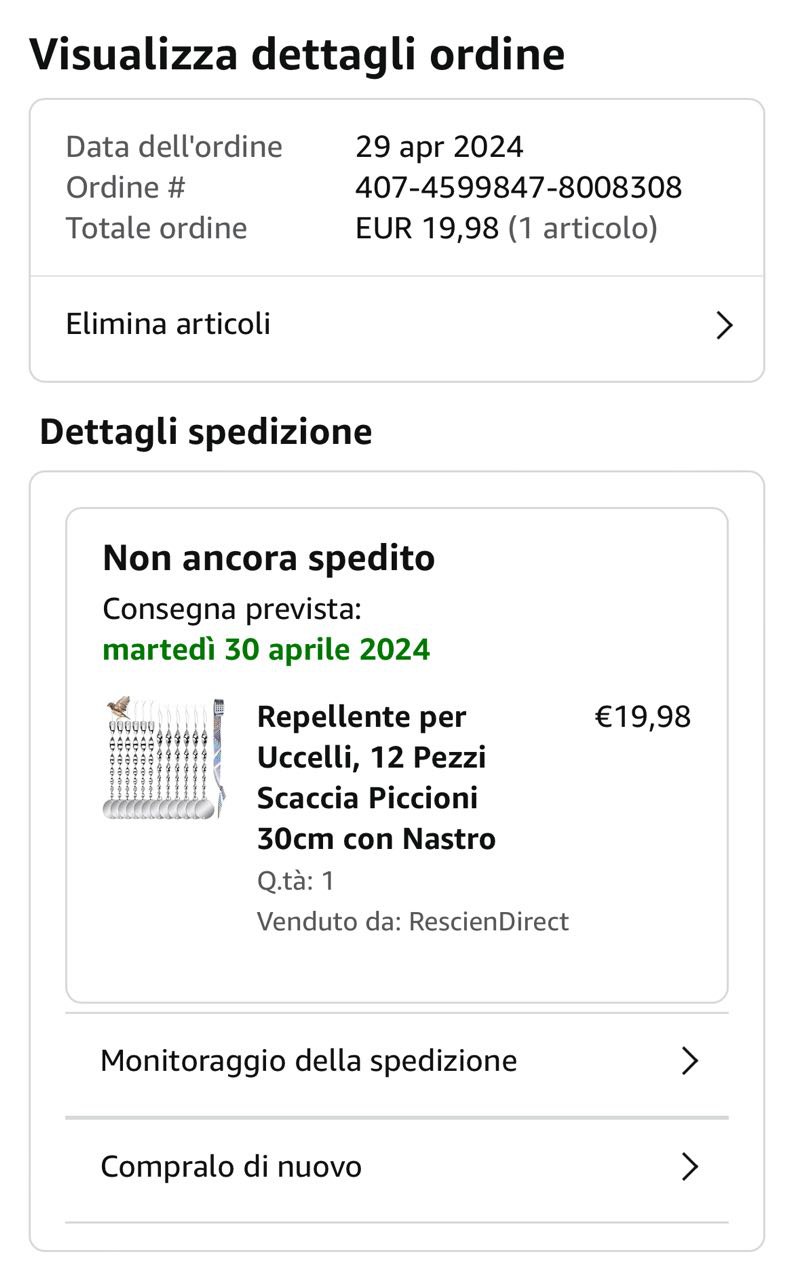Tap the chevron beside Compralo di nuovo
Screen dimensions: 794x1280
[x=689, y=1167]
